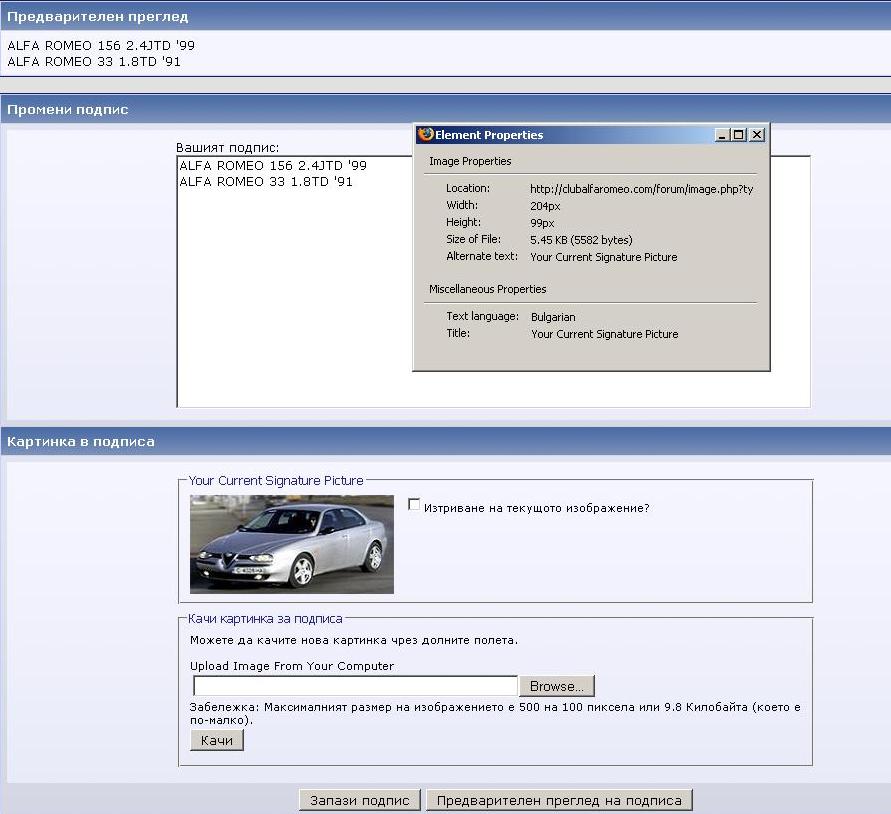Click the image Location URL value
The width and height of the screenshot is (891, 814).
click(x=641, y=189)
